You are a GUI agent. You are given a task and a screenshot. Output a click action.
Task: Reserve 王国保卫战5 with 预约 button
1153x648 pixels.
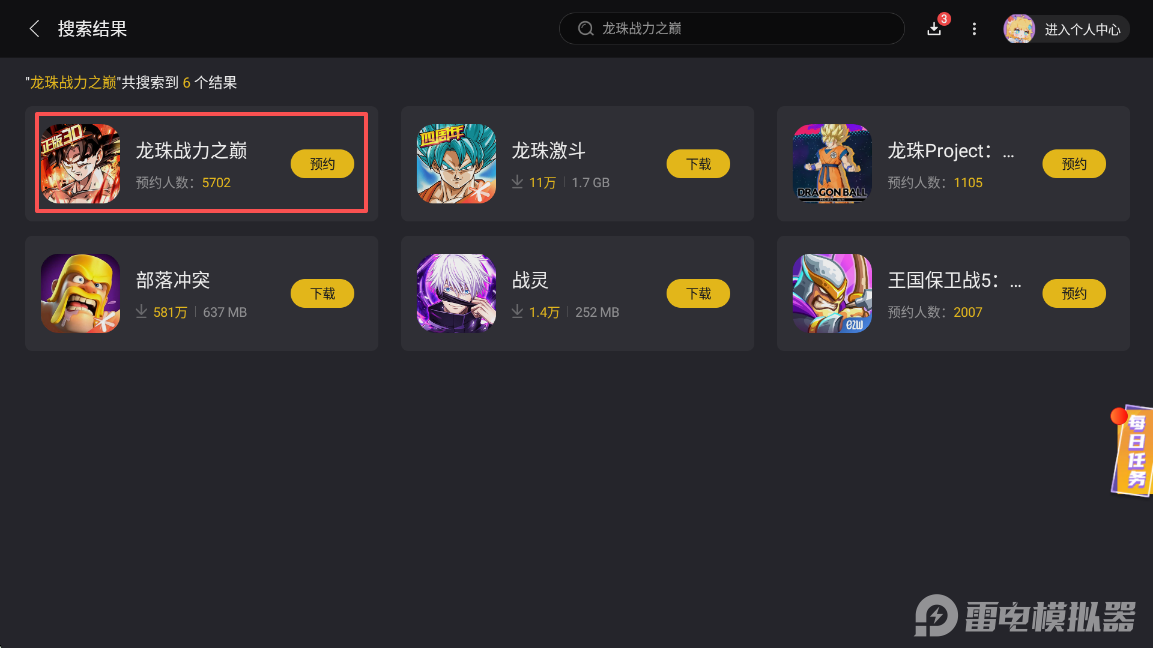click(1074, 293)
